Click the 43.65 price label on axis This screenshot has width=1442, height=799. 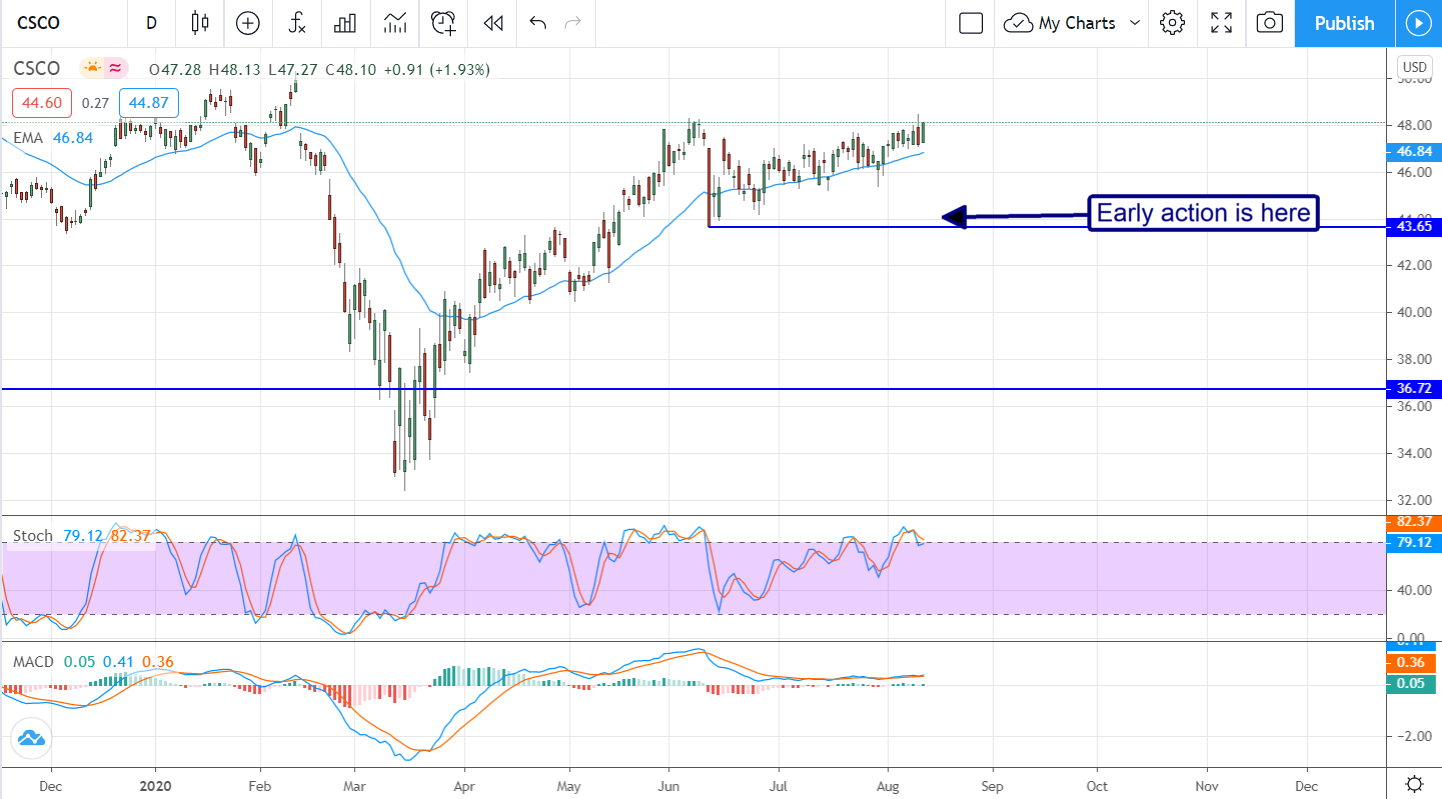tap(1413, 227)
